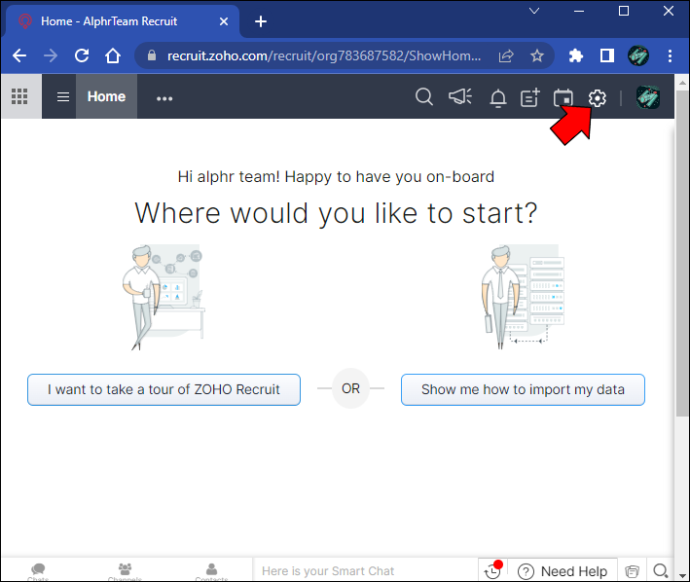The width and height of the screenshot is (690, 582).
Task: Open the Setup gear icon
Action: click(x=597, y=98)
